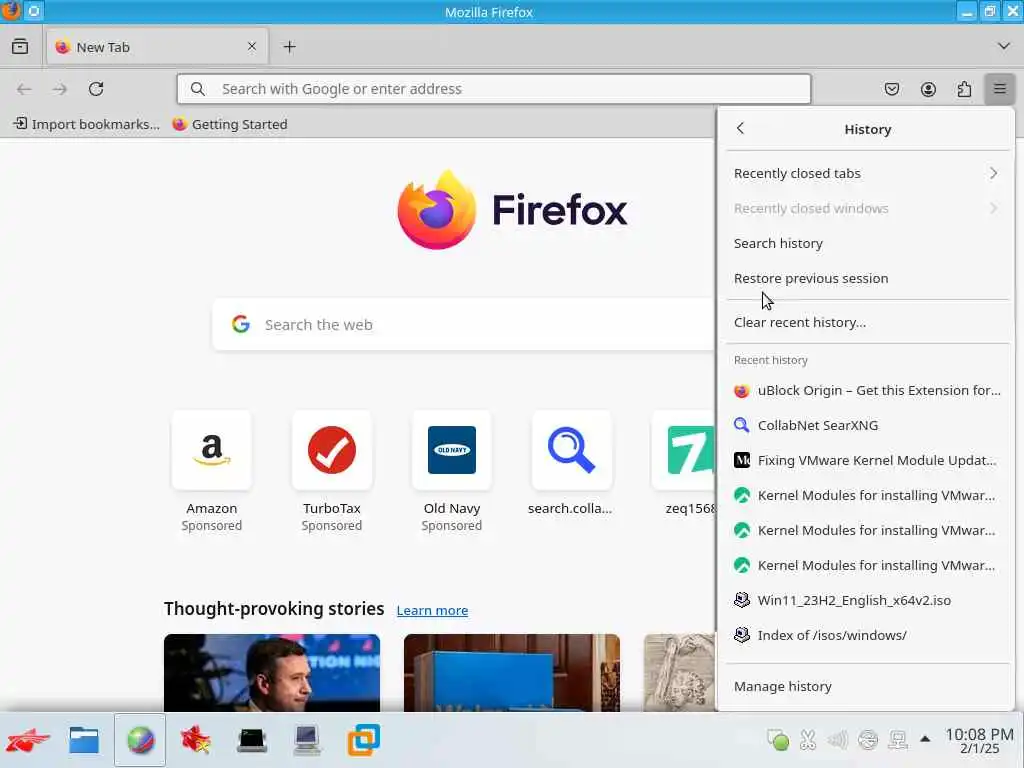Launch terminal from taskbar
Viewport: 1024px width, 768px height.
(x=251, y=740)
